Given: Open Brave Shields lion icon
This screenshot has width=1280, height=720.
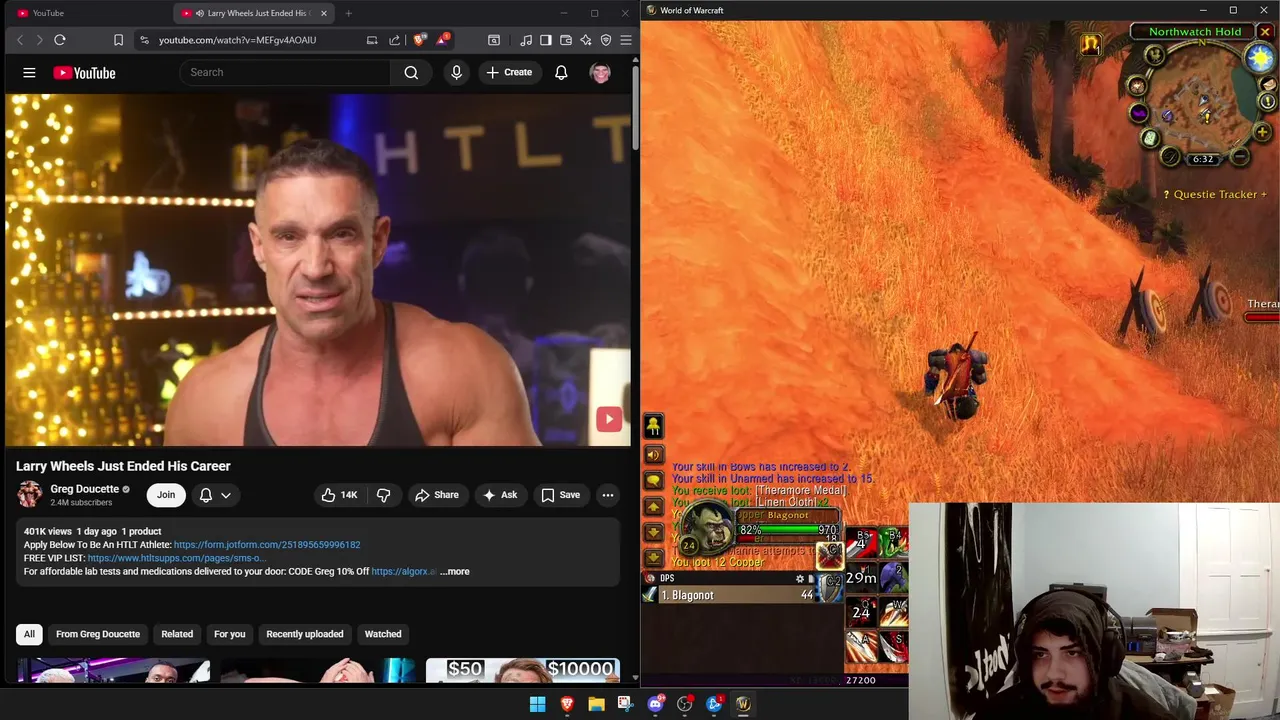Looking at the screenshot, I should 419,40.
